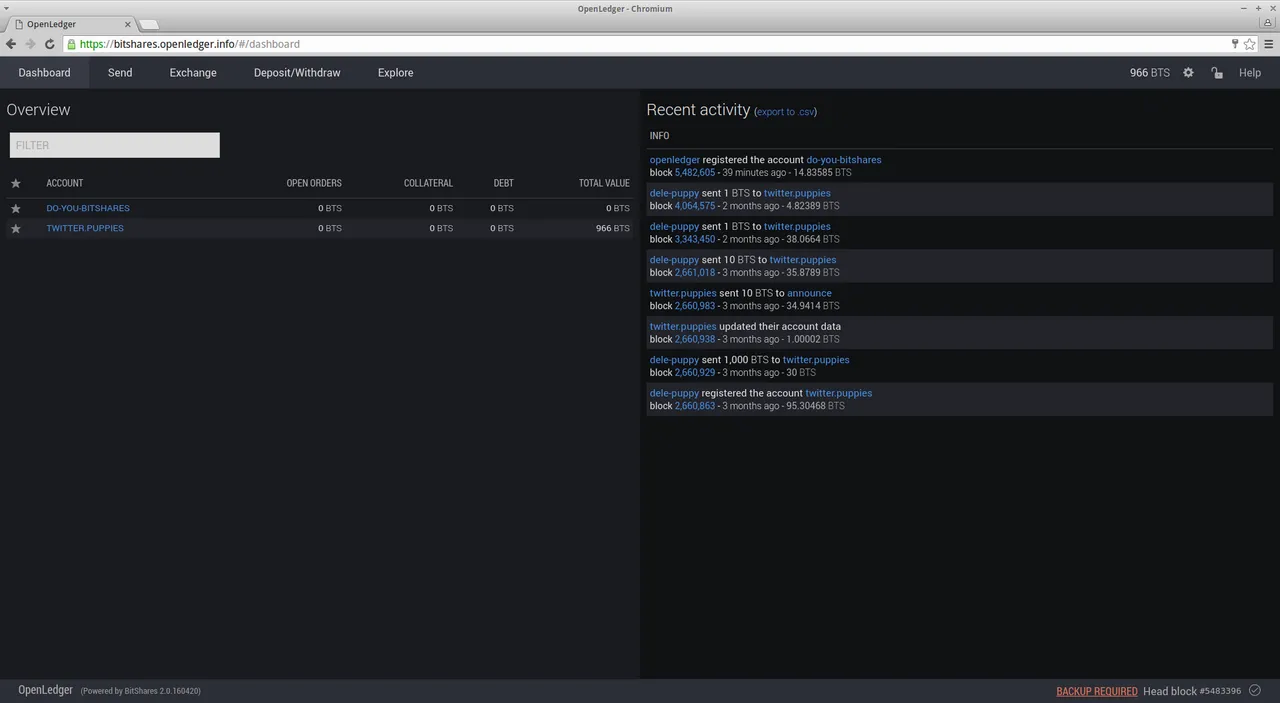Viewport: 1280px width, 703px height.
Task: Star the TWITTER.PUPPIES account
Action: pyautogui.click(x=15, y=228)
